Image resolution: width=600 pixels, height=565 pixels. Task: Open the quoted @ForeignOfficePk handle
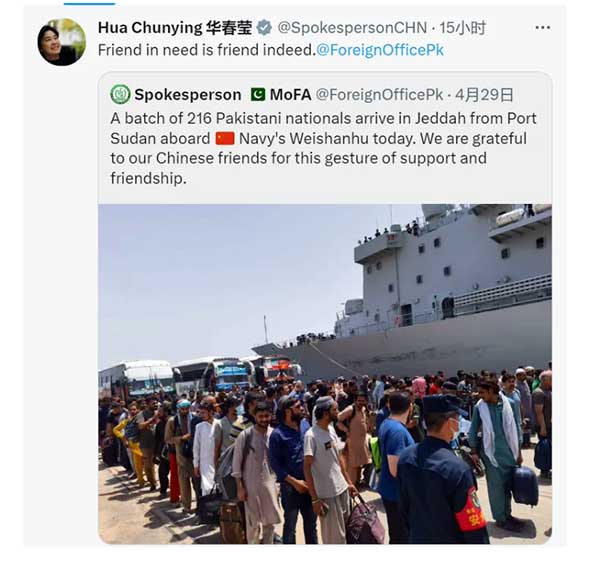pyautogui.click(x=379, y=94)
